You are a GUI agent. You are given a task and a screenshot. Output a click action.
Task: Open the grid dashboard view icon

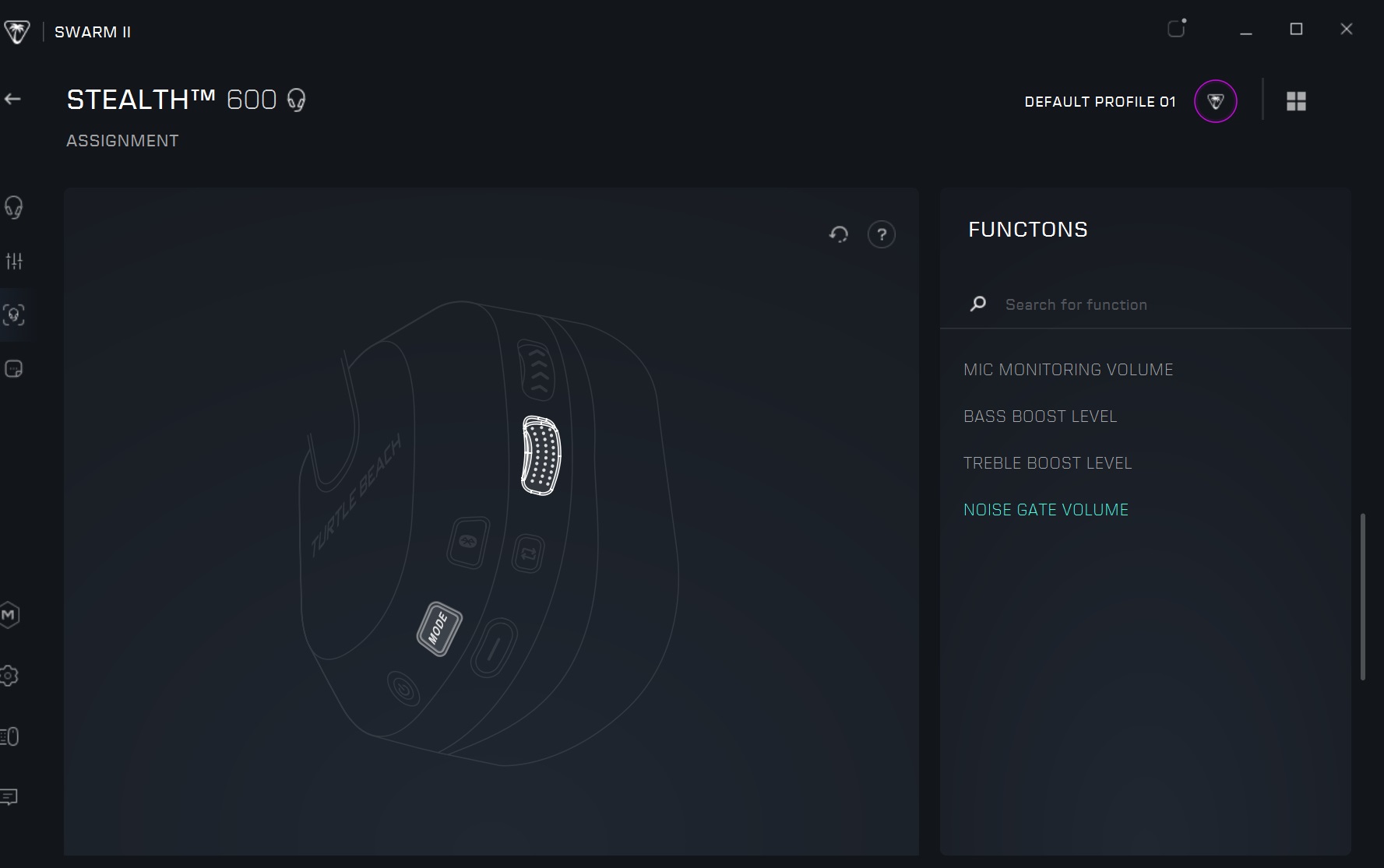[1296, 101]
